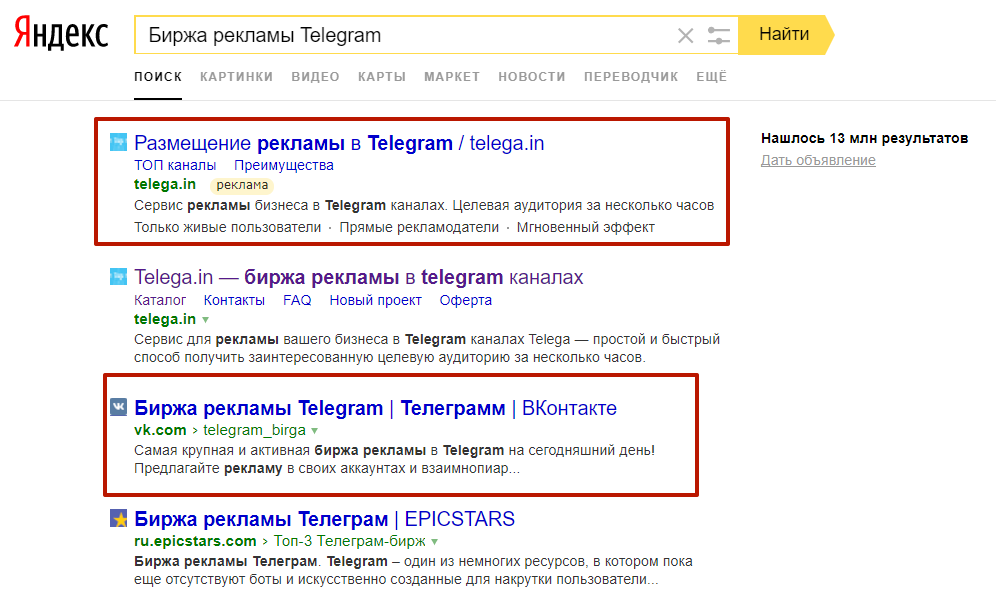Clear the search query with X icon
This screenshot has height=597, width=996.
point(685,36)
